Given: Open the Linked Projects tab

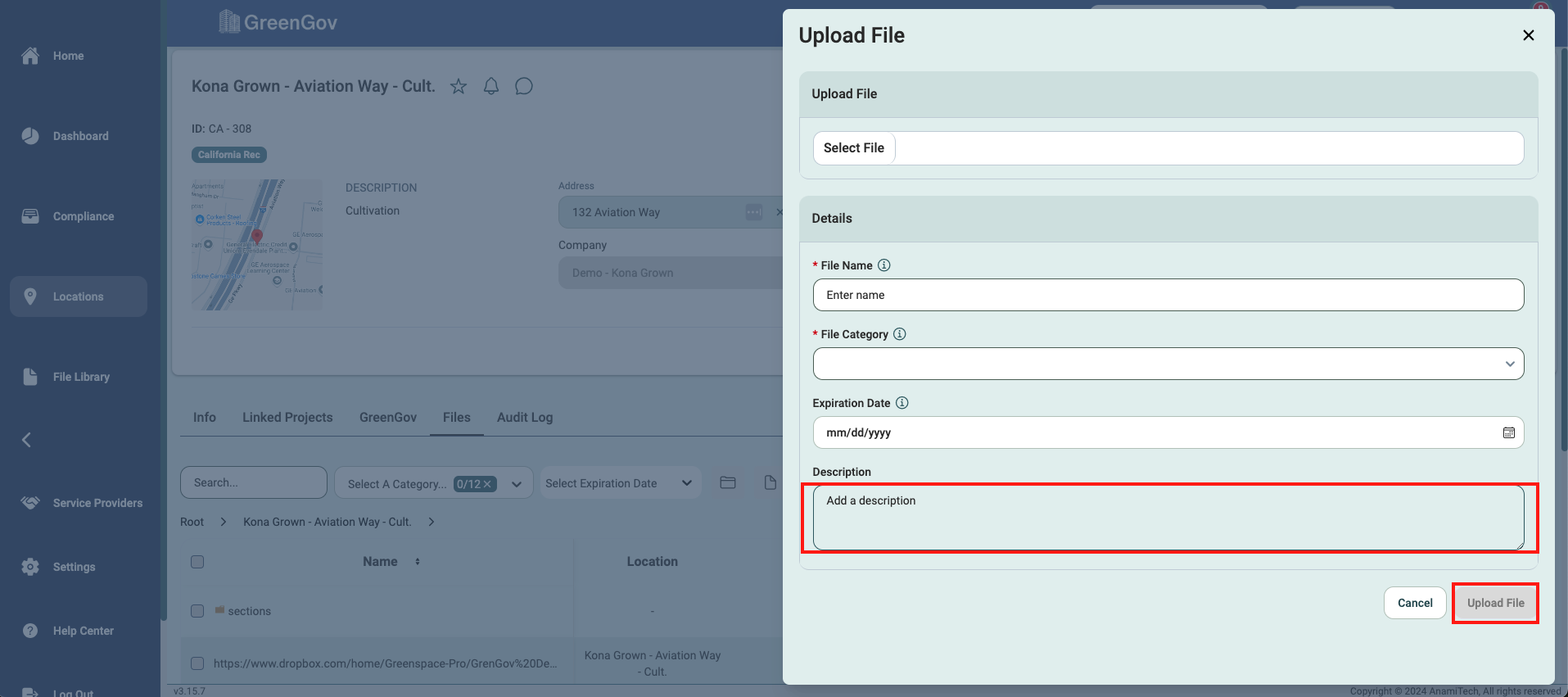Looking at the screenshot, I should (x=287, y=418).
